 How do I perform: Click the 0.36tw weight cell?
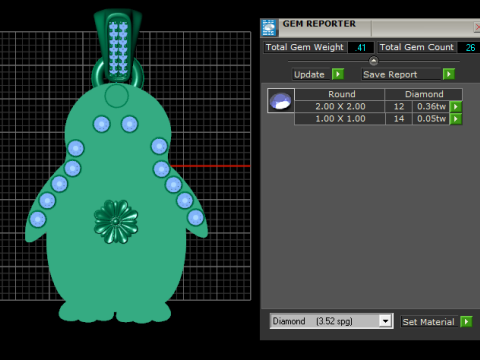pos(431,107)
